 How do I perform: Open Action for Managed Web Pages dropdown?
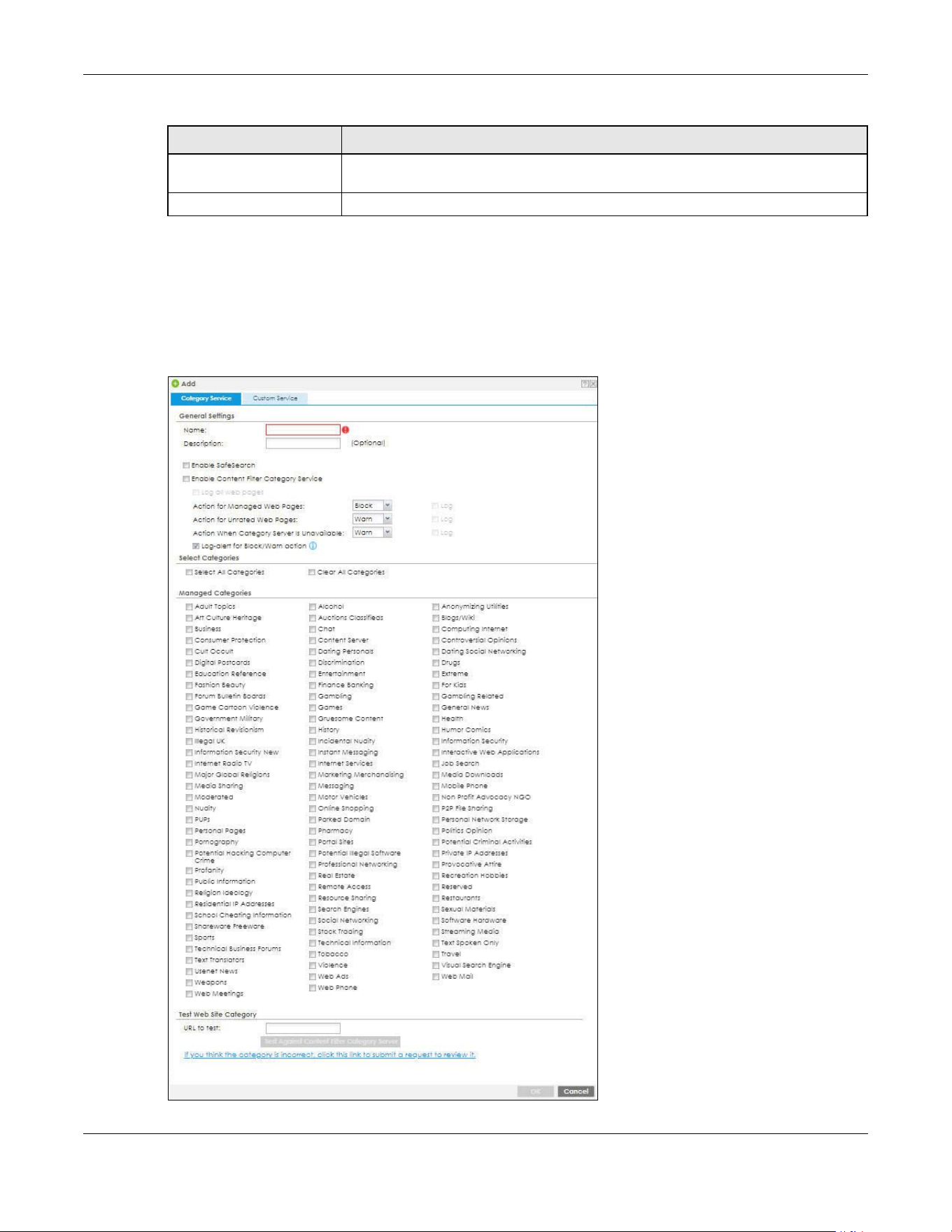(x=372, y=505)
